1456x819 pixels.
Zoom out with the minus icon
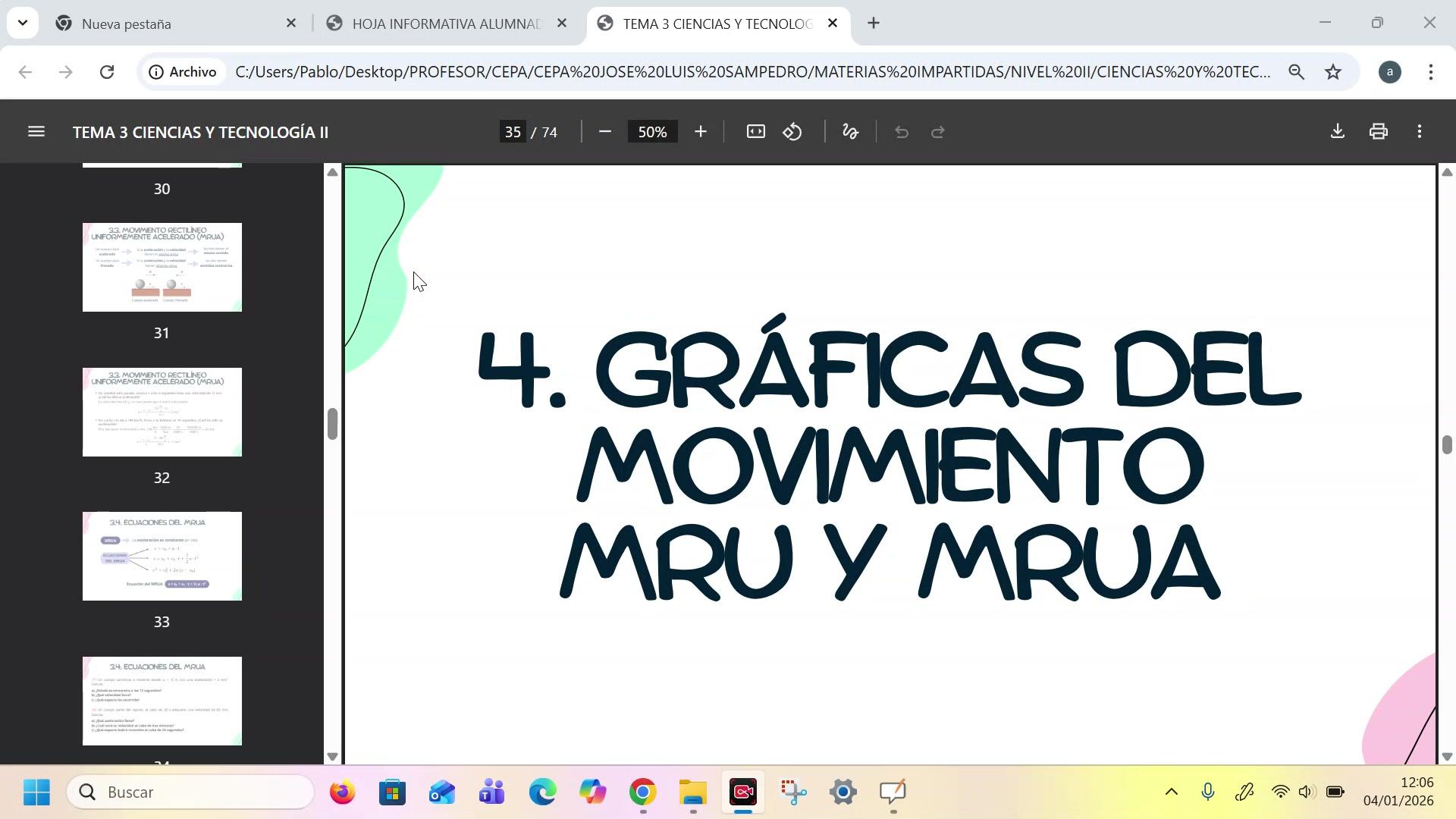[604, 132]
